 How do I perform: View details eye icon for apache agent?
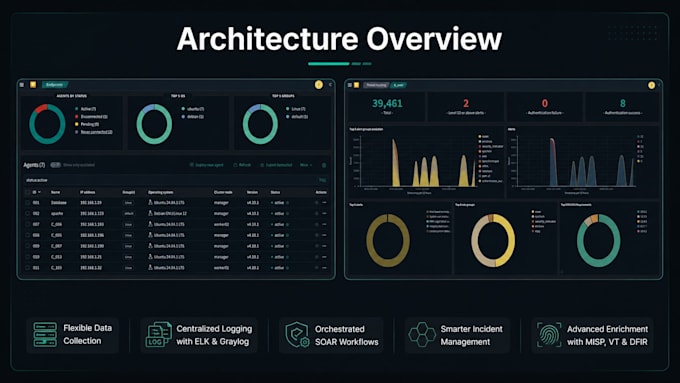pos(316,213)
